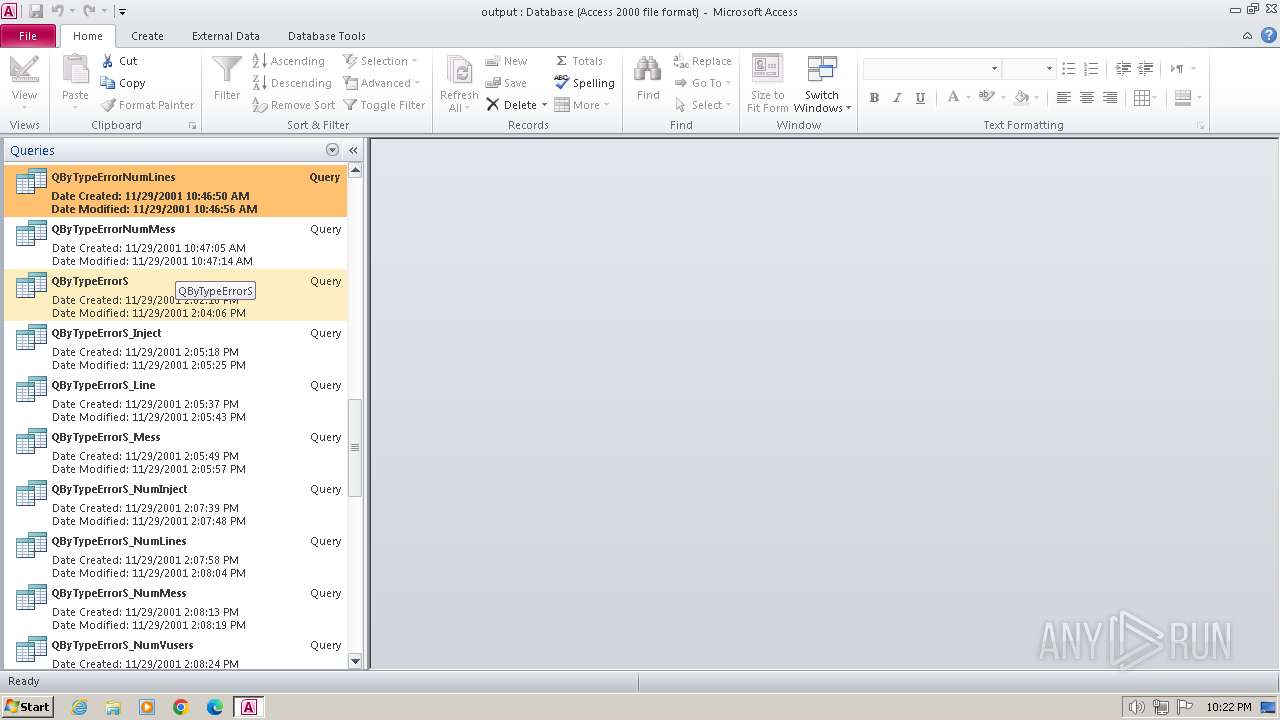Image resolution: width=1280 pixels, height=720 pixels.
Task: Click Totals
Action: pos(578,61)
